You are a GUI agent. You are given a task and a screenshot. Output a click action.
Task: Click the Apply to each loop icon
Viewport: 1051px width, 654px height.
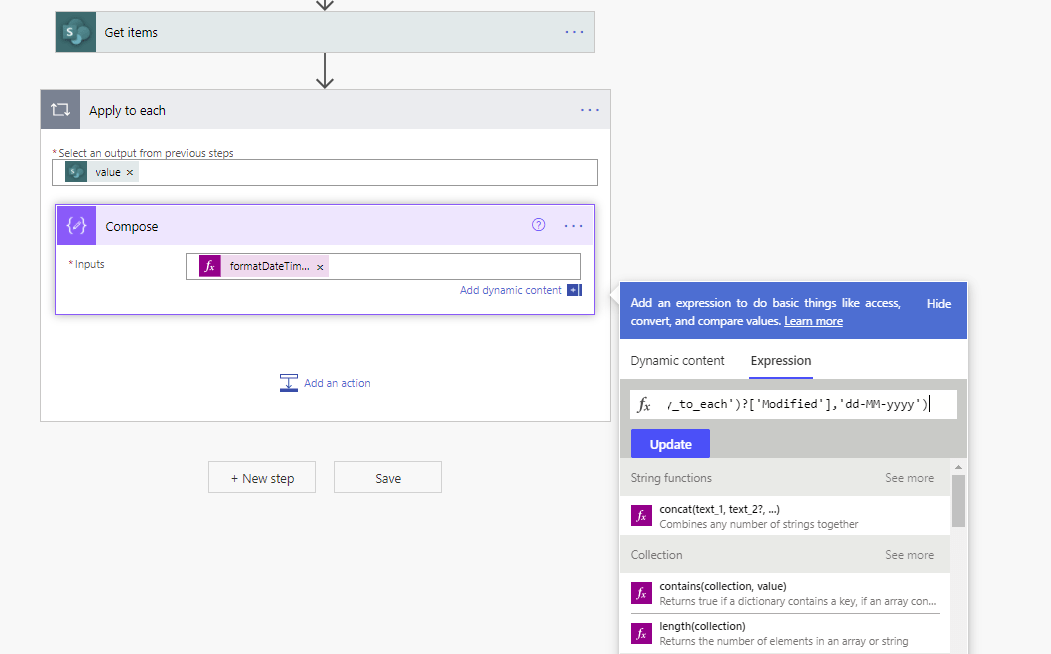(60, 109)
